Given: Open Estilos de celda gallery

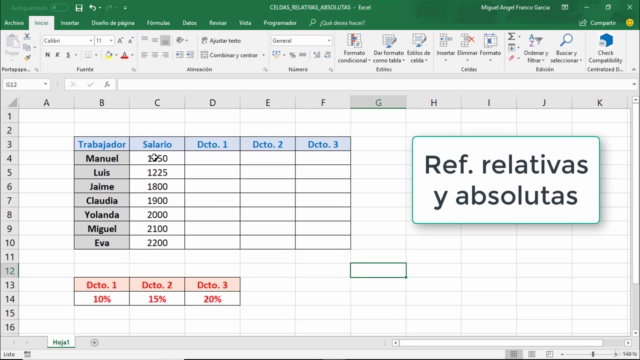Looking at the screenshot, I should click(418, 48).
